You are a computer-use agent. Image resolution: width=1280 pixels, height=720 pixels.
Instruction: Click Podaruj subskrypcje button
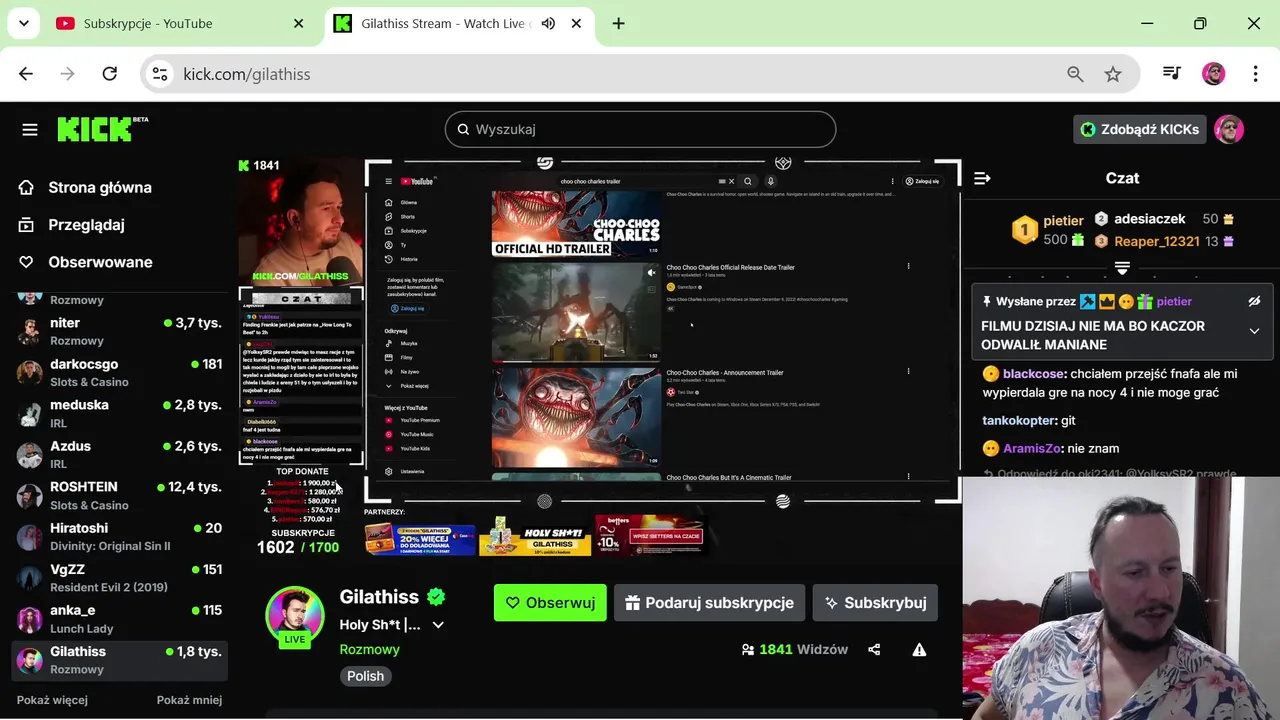coord(710,603)
